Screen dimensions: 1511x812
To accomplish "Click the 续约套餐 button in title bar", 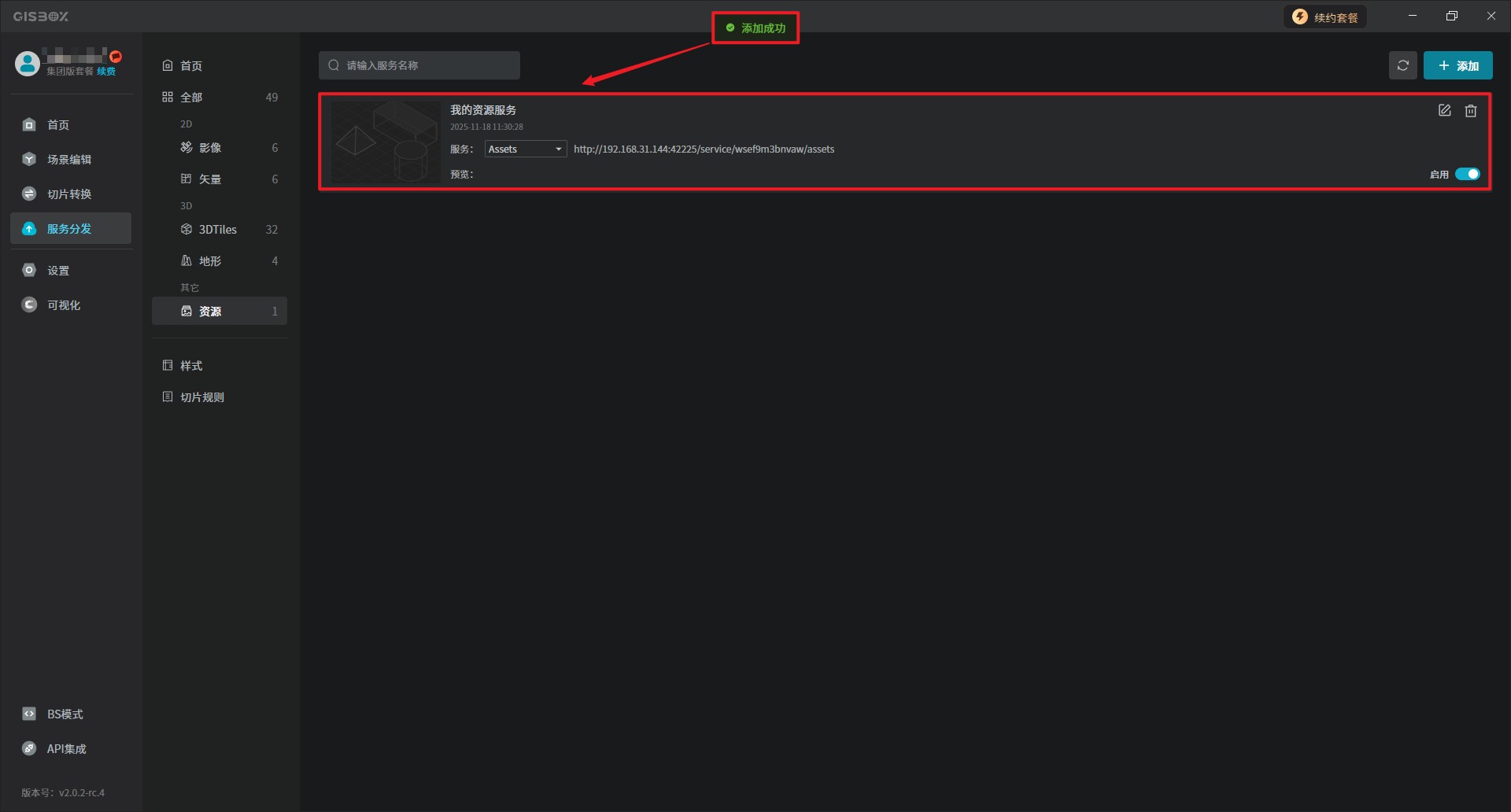I will coord(1325,17).
